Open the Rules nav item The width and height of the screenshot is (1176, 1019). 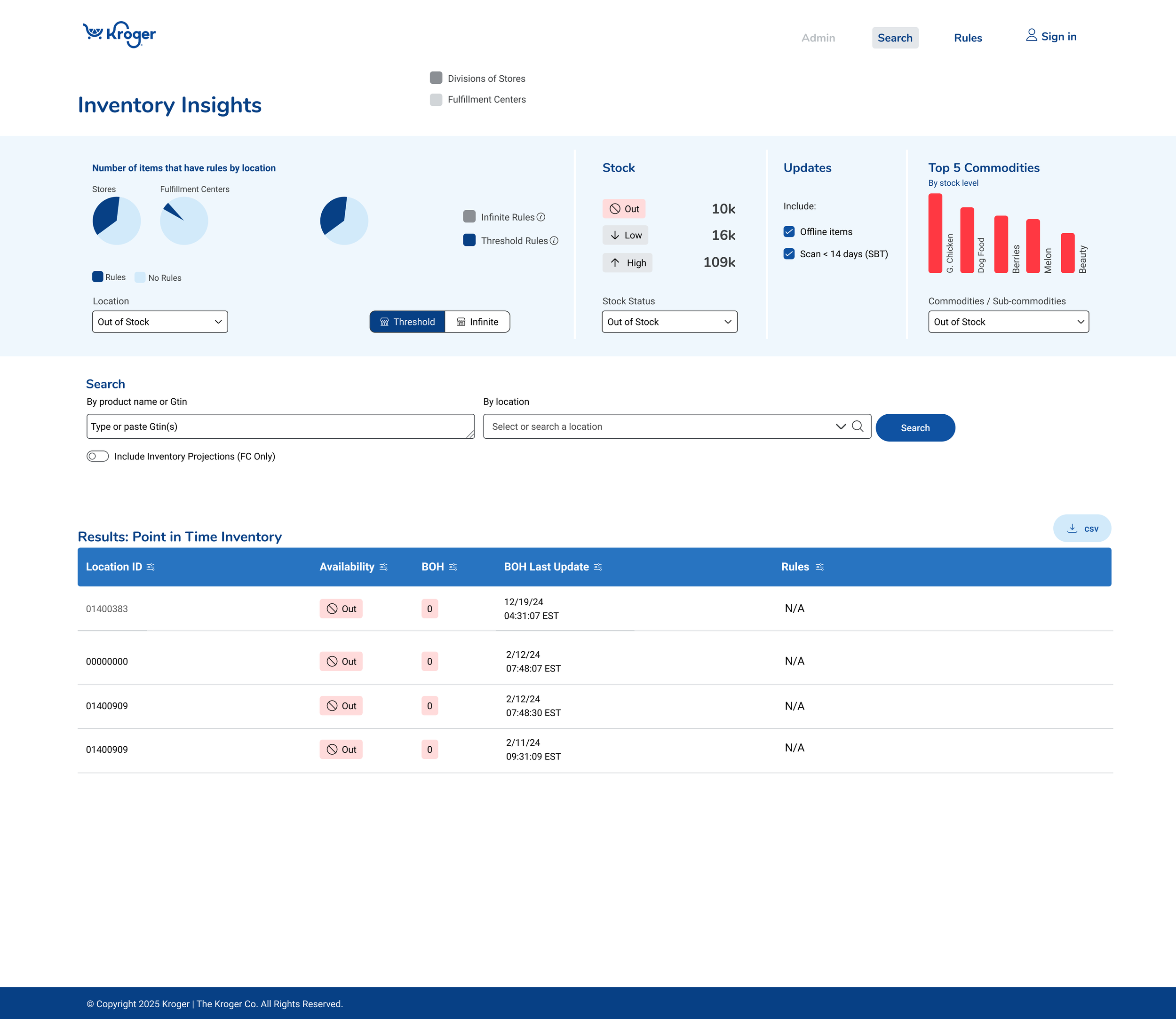pos(967,38)
